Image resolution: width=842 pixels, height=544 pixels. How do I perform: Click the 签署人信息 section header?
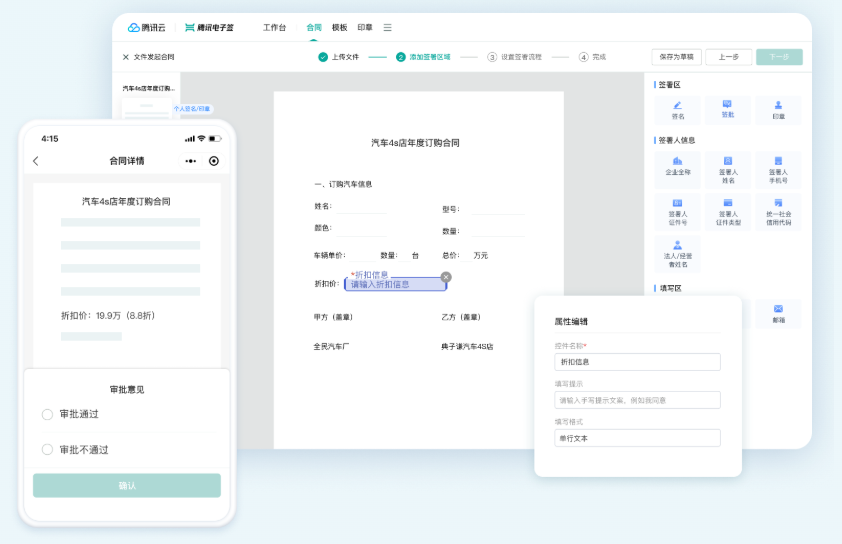(x=677, y=141)
